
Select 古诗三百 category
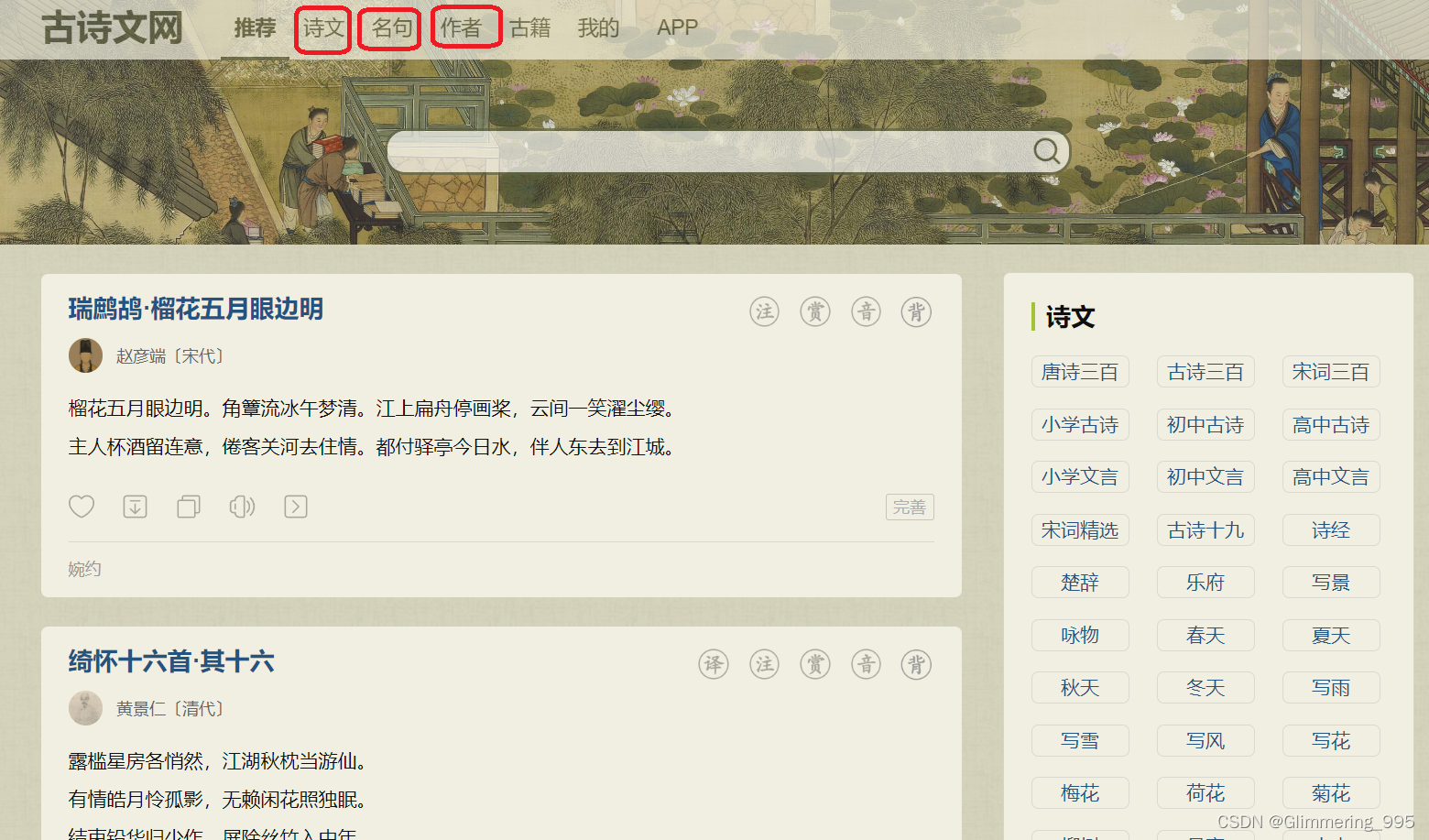pyautogui.click(x=1205, y=372)
